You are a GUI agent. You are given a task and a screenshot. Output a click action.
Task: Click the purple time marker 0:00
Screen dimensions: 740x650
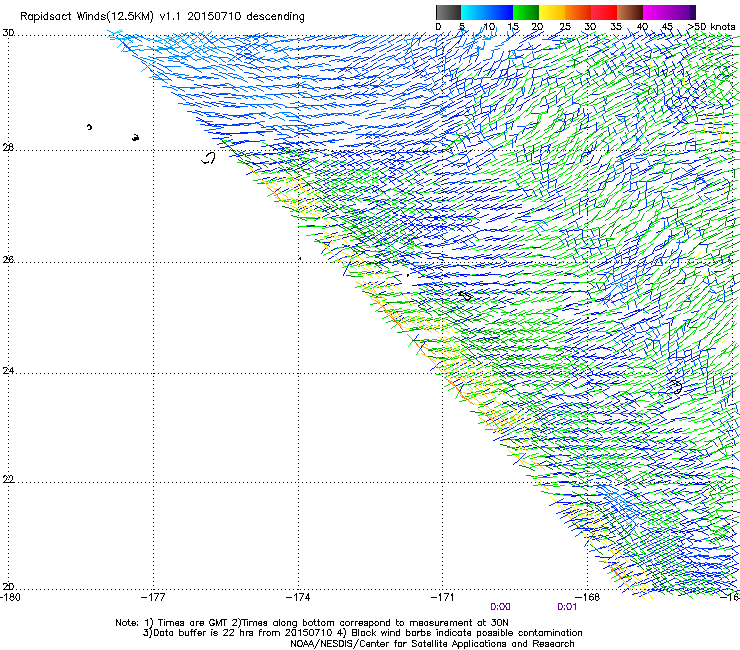[x=500, y=607]
